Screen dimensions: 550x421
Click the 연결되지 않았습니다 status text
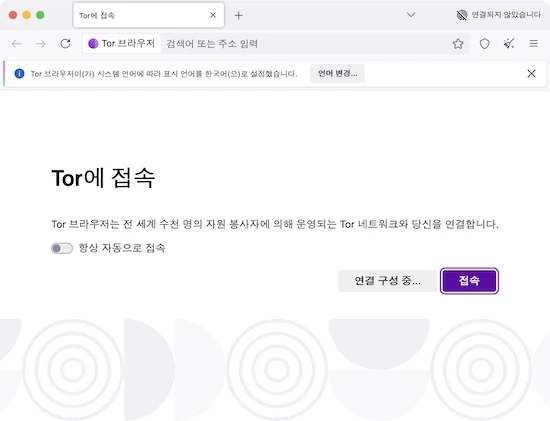coord(506,15)
